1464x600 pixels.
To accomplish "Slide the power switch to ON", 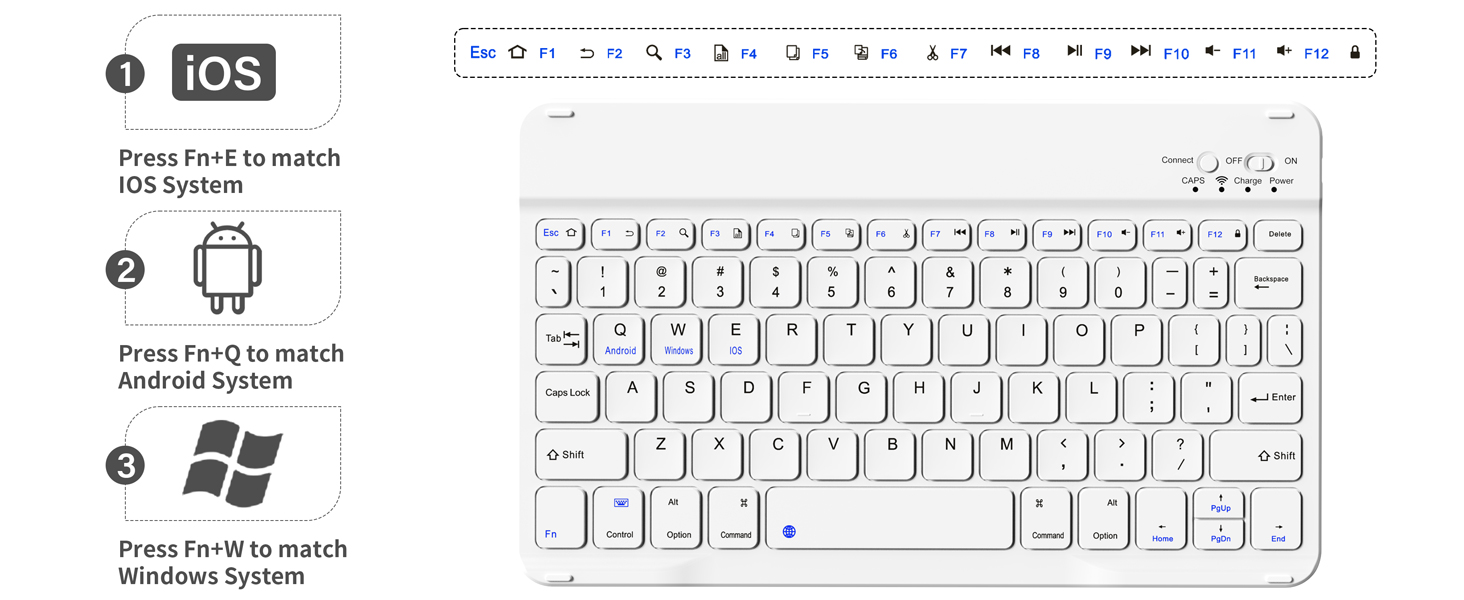I will [x=1262, y=160].
